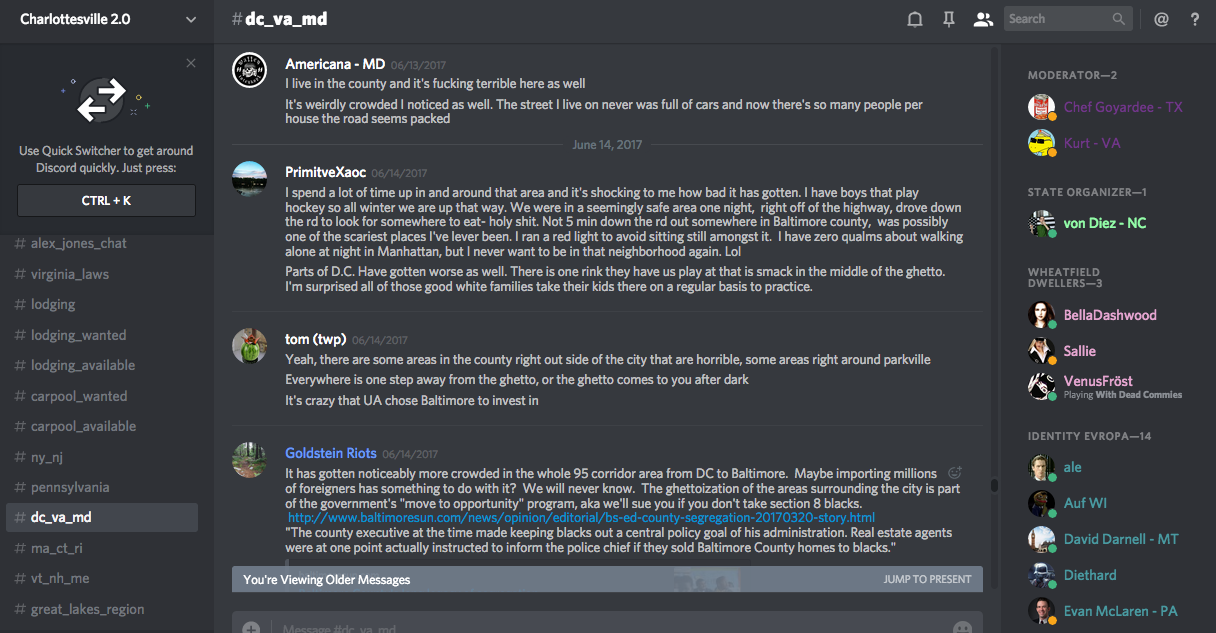
Task: Show pinned messages
Action: pos(949,19)
